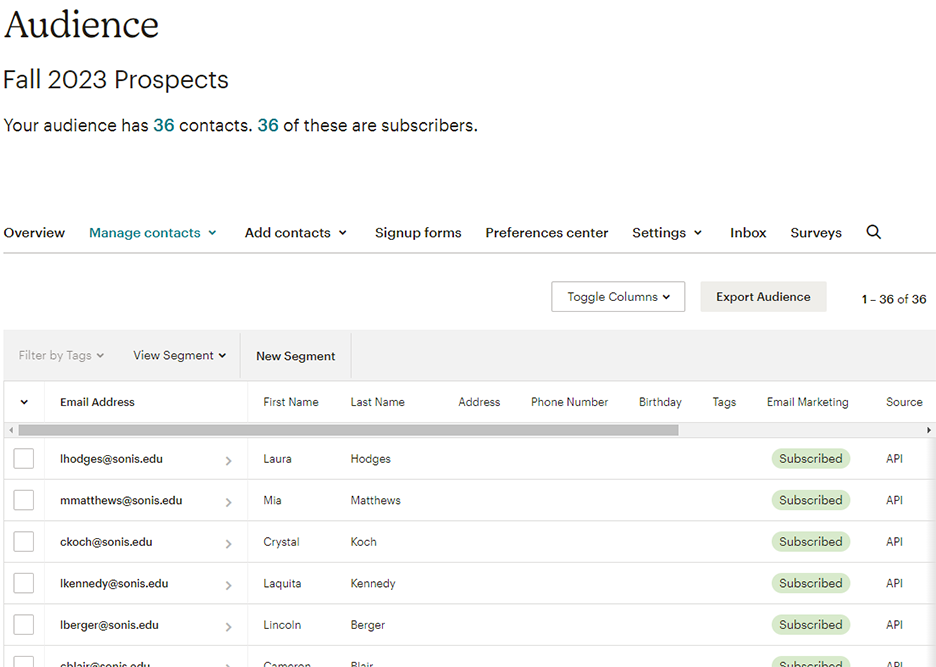Screen dimensions: 936x667
Task: Open the select-all dropdown arrow above checkboxes
Action: [24, 401]
